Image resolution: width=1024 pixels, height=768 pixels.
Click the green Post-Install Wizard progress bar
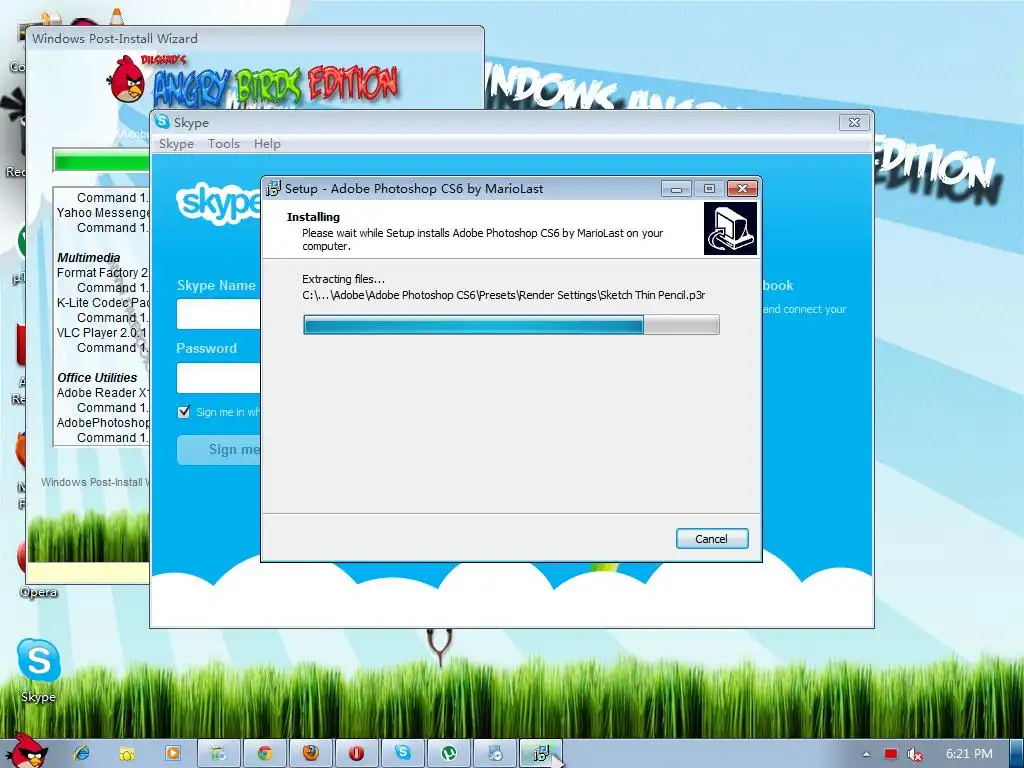102,161
